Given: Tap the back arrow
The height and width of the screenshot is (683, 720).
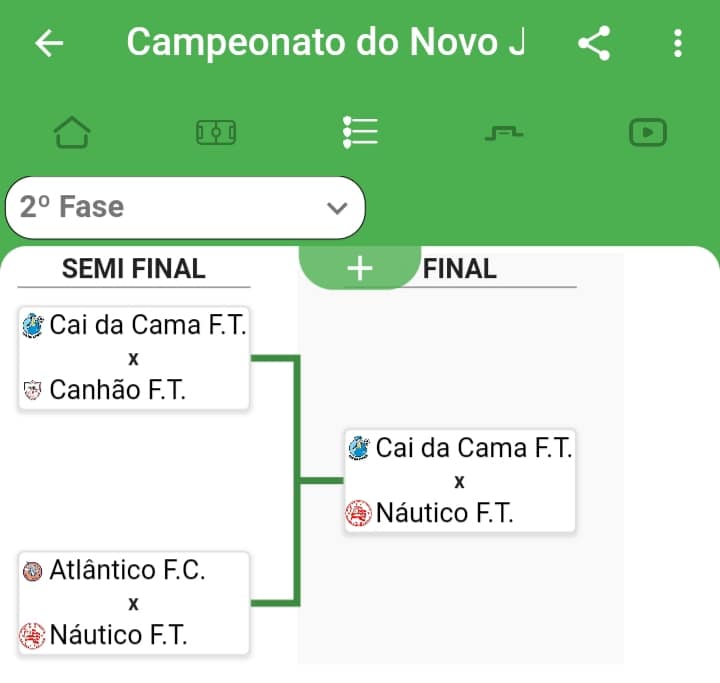Looking at the screenshot, I should tap(49, 43).
